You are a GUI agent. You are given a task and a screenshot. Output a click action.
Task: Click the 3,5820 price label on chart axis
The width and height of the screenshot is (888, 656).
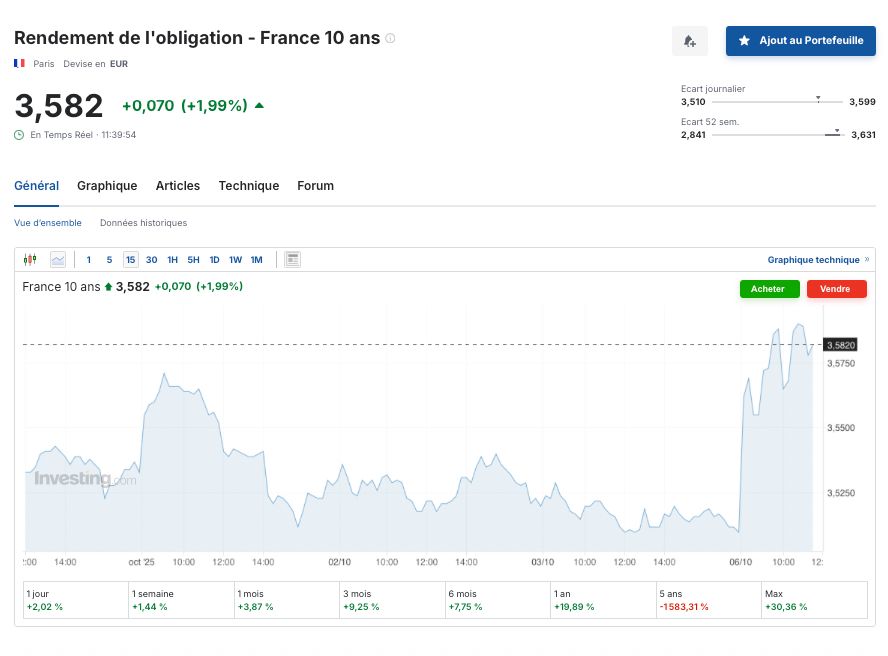click(840, 345)
